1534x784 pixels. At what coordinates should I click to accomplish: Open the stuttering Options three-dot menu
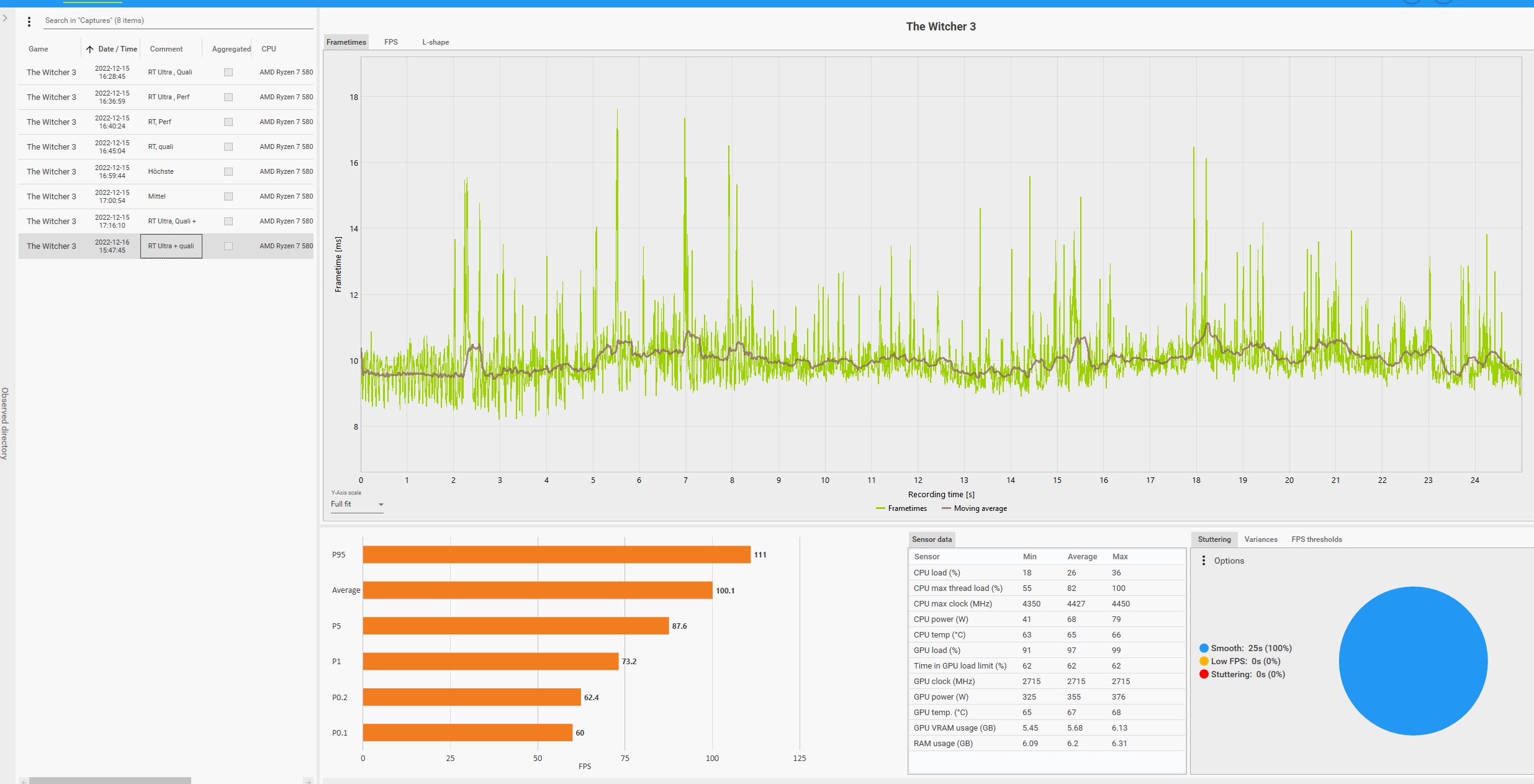[1204, 561]
